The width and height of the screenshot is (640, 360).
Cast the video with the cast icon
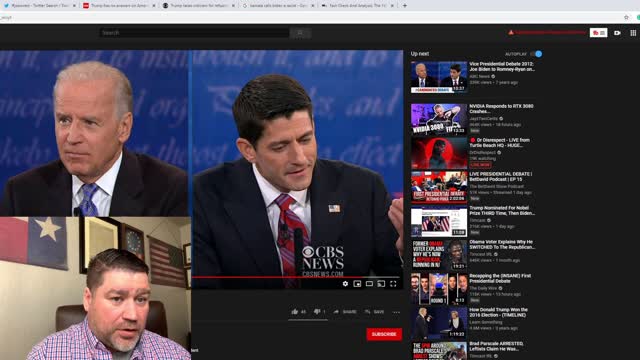[381, 284]
